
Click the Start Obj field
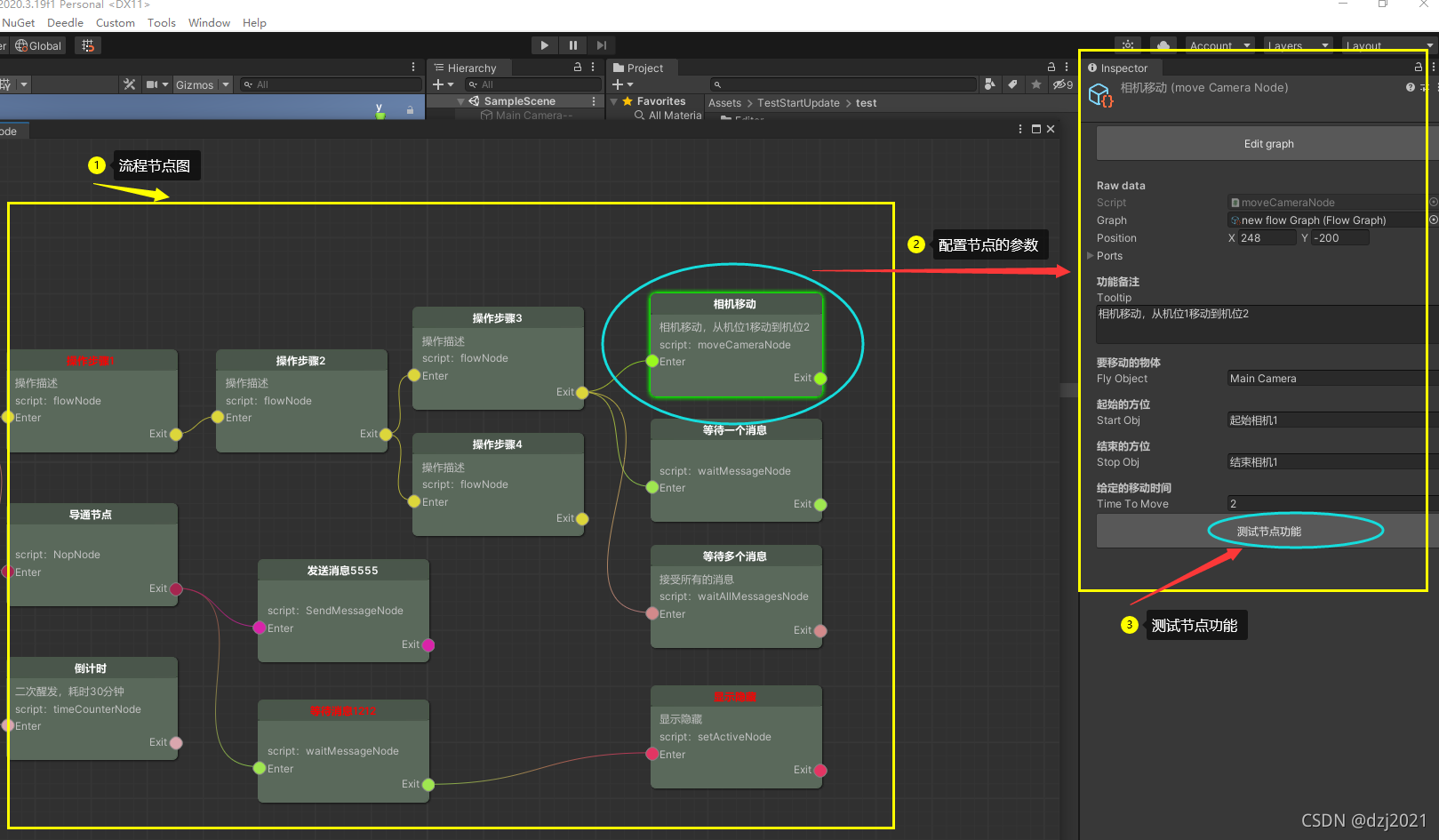point(1333,420)
